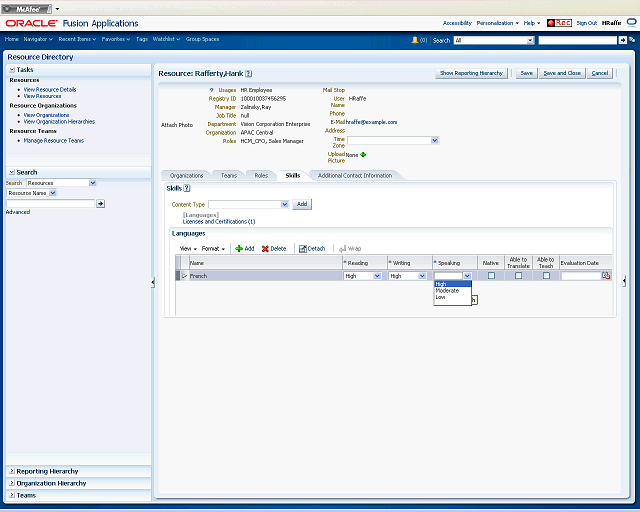This screenshot has width=640, height=512.
Task: Select Moderate in the Speaking dropdown list
Action: [x=452, y=291]
